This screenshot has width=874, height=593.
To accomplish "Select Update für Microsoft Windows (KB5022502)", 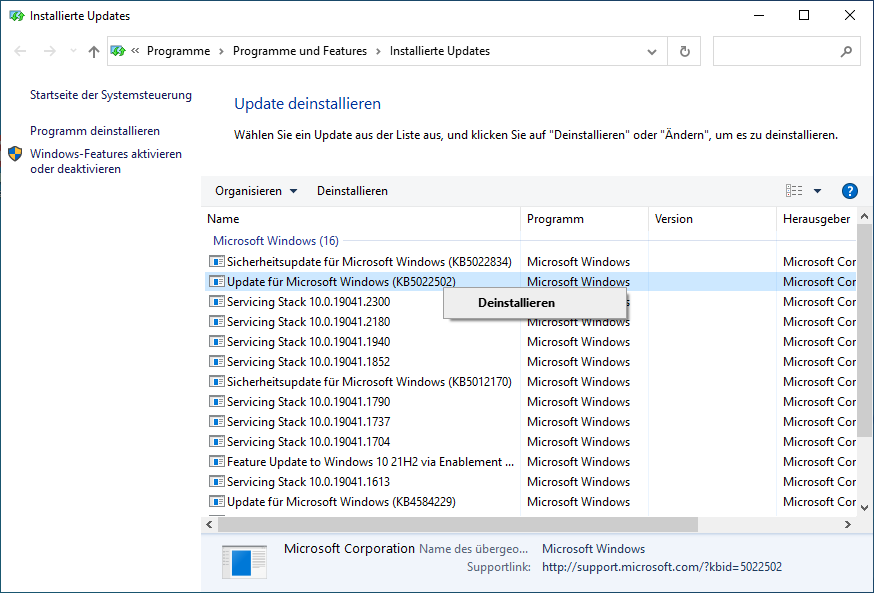I will 530,282.
